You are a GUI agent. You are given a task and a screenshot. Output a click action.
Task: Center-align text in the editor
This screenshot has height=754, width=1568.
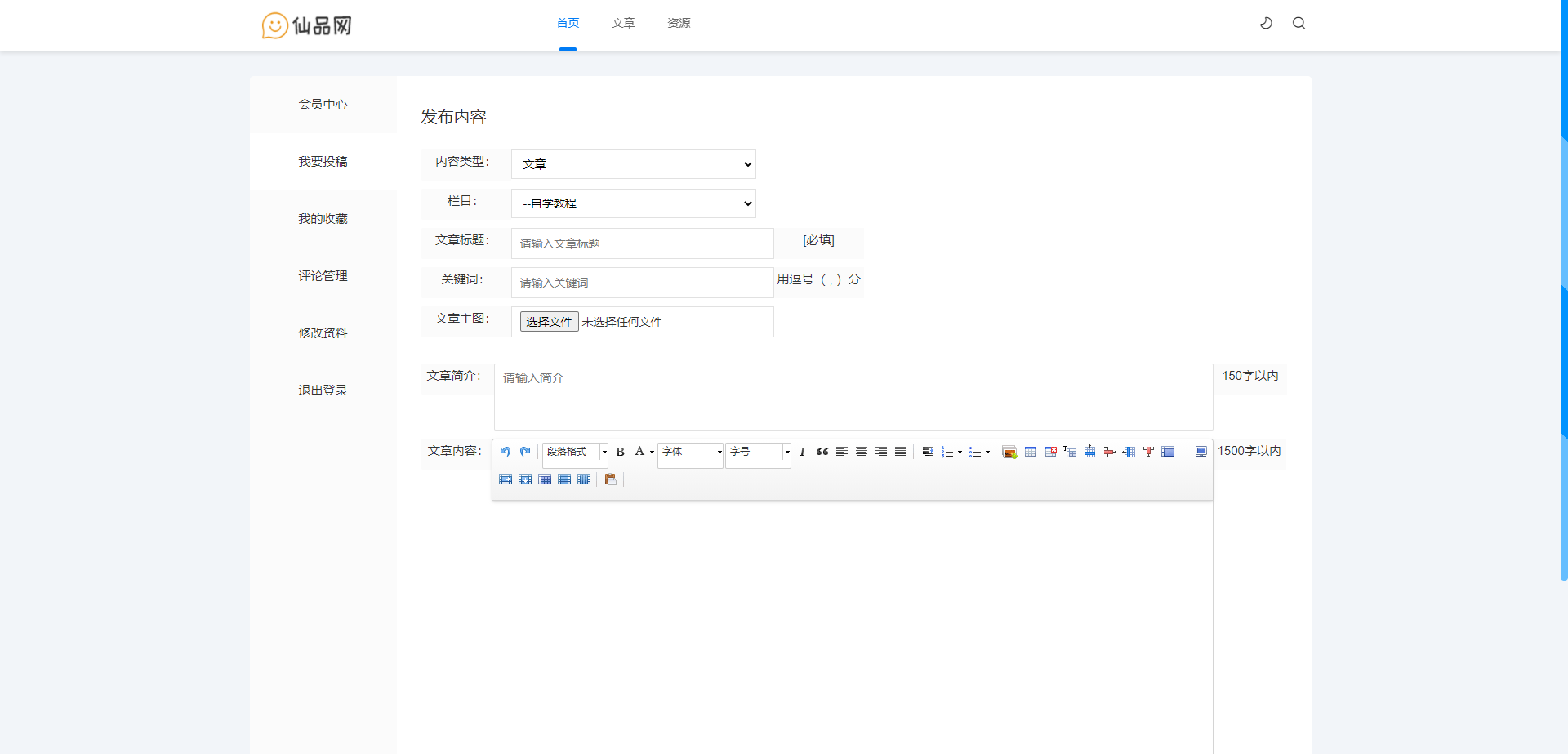click(861, 452)
